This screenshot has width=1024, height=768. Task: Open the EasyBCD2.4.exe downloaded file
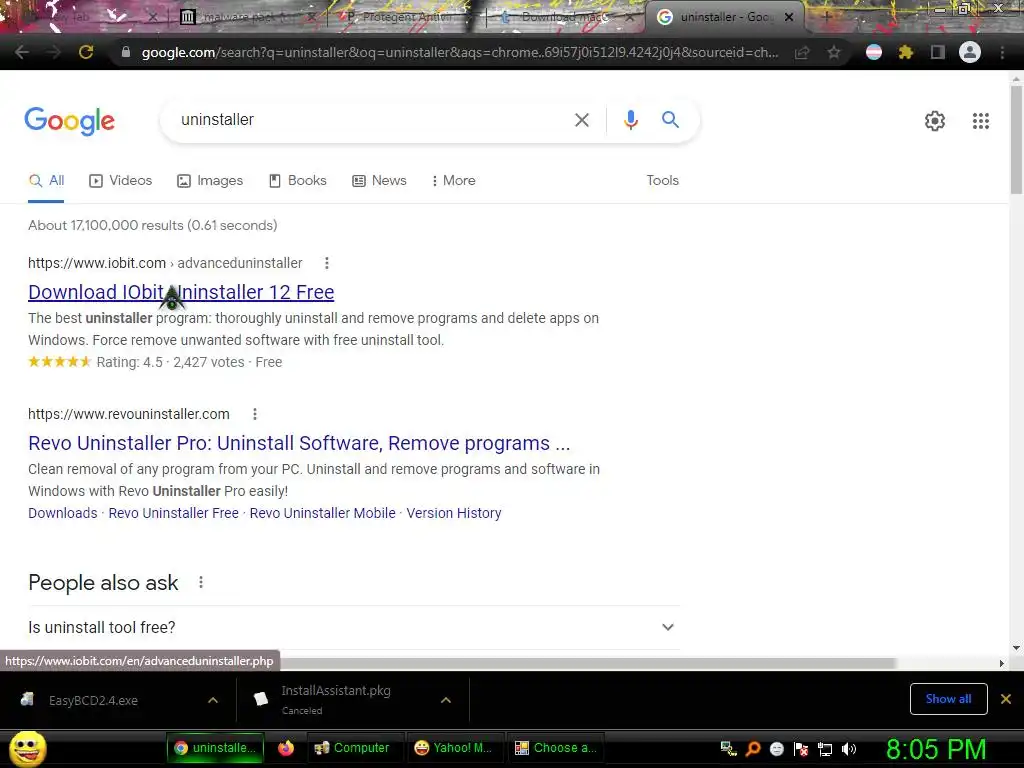pos(93,700)
